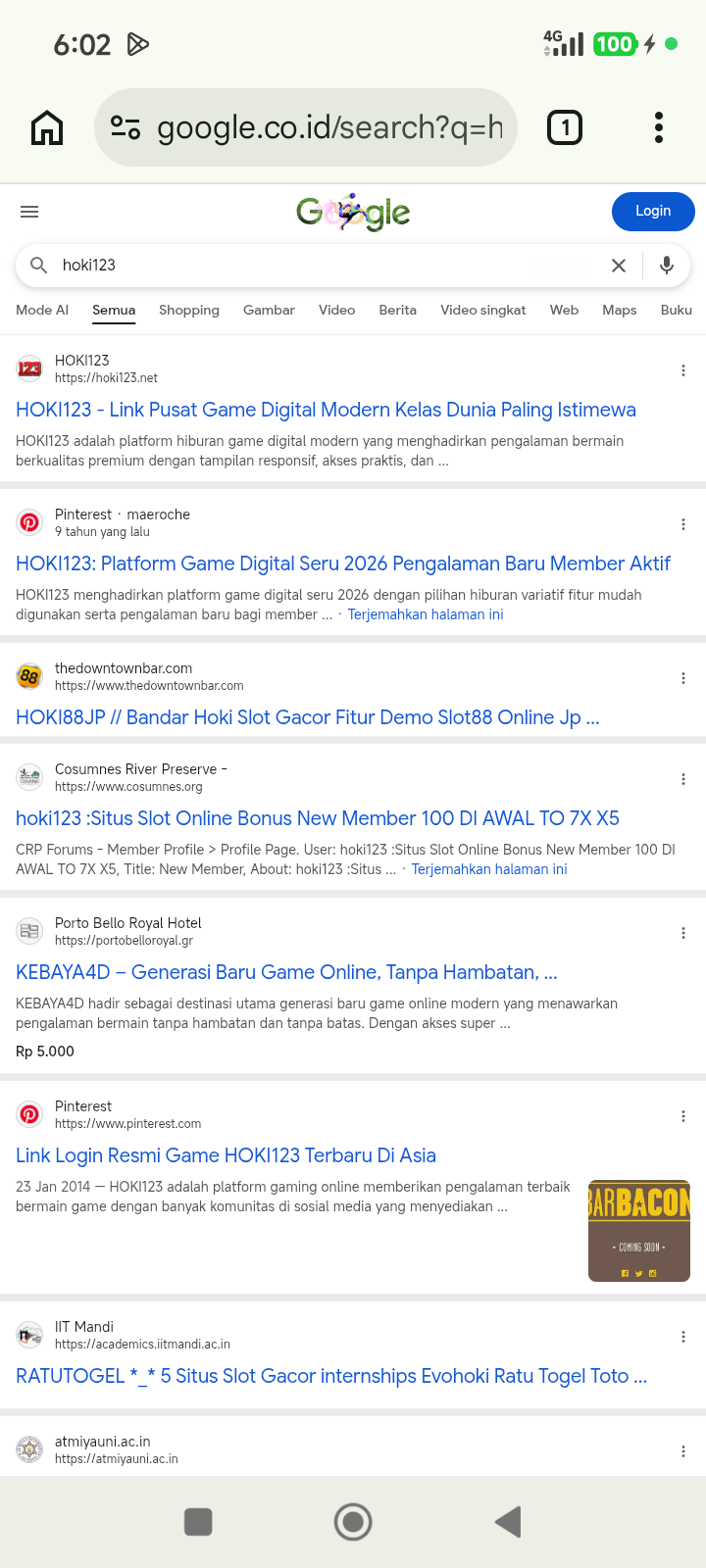Open options for atmiyauni.ac.in result
This screenshot has height=1568, width=706.
click(683, 1451)
